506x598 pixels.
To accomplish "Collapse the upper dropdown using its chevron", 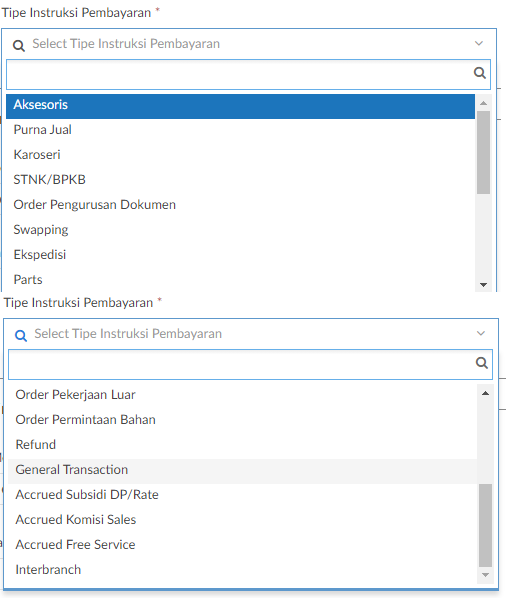I will click(479, 43).
